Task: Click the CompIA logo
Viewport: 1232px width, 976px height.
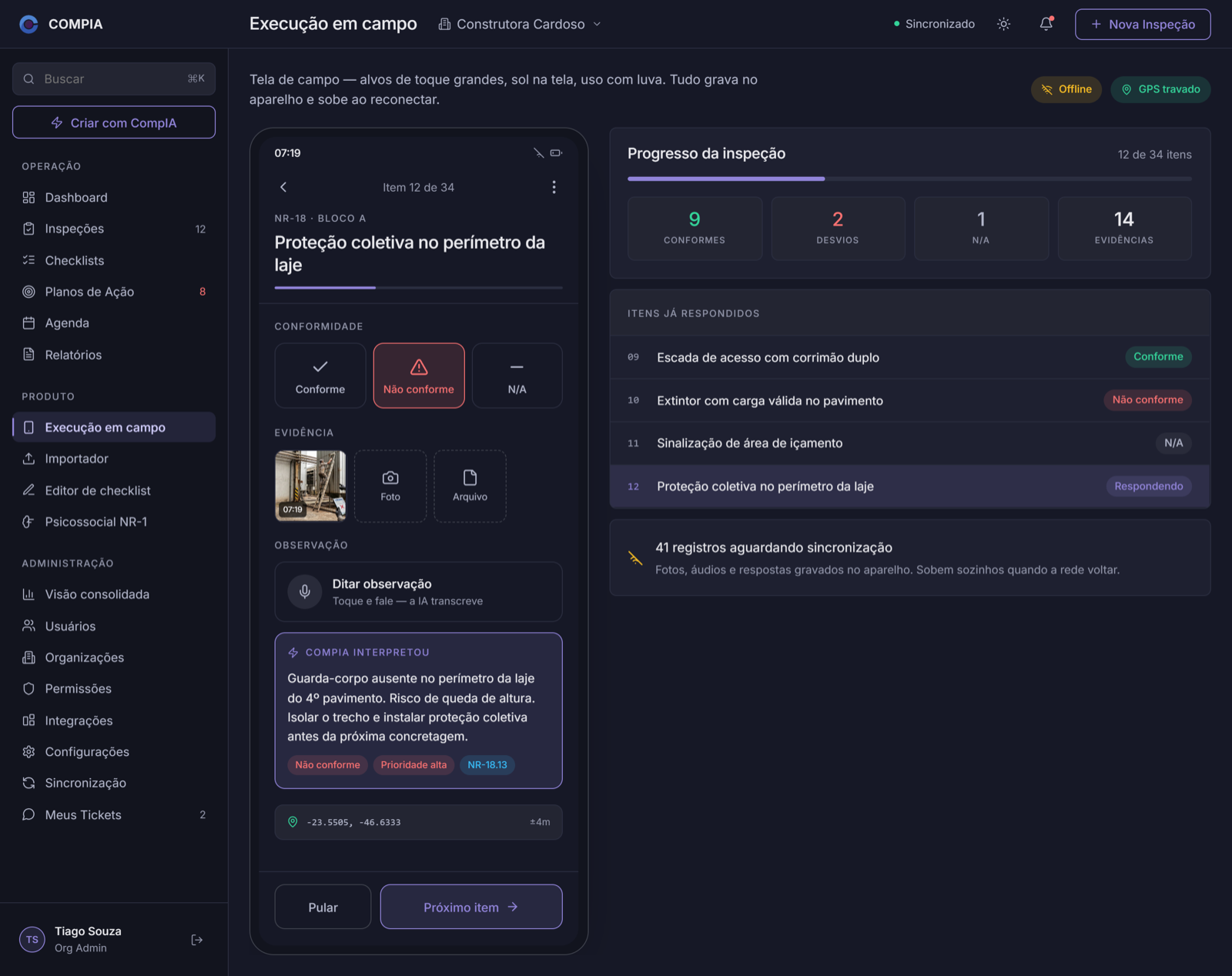Action: [28, 24]
